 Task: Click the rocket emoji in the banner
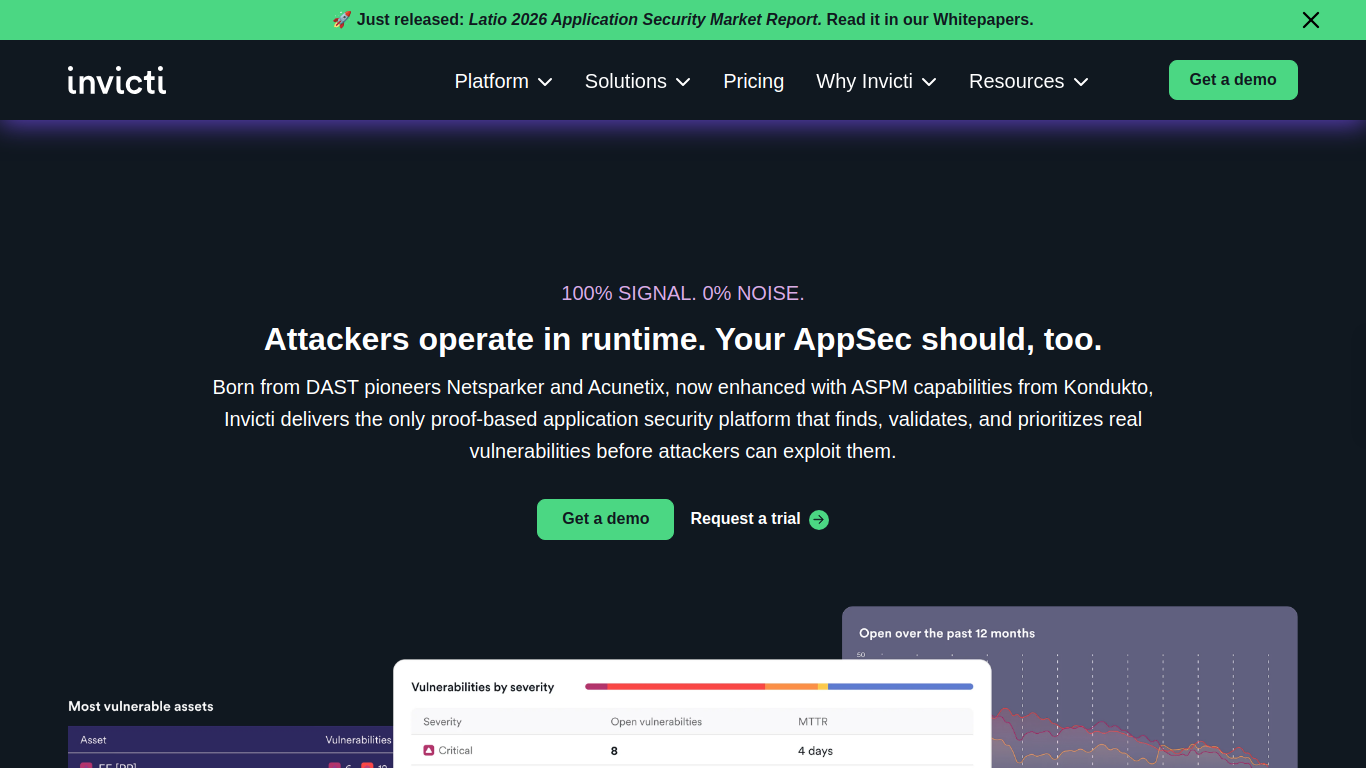pyautogui.click(x=342, y=20)
